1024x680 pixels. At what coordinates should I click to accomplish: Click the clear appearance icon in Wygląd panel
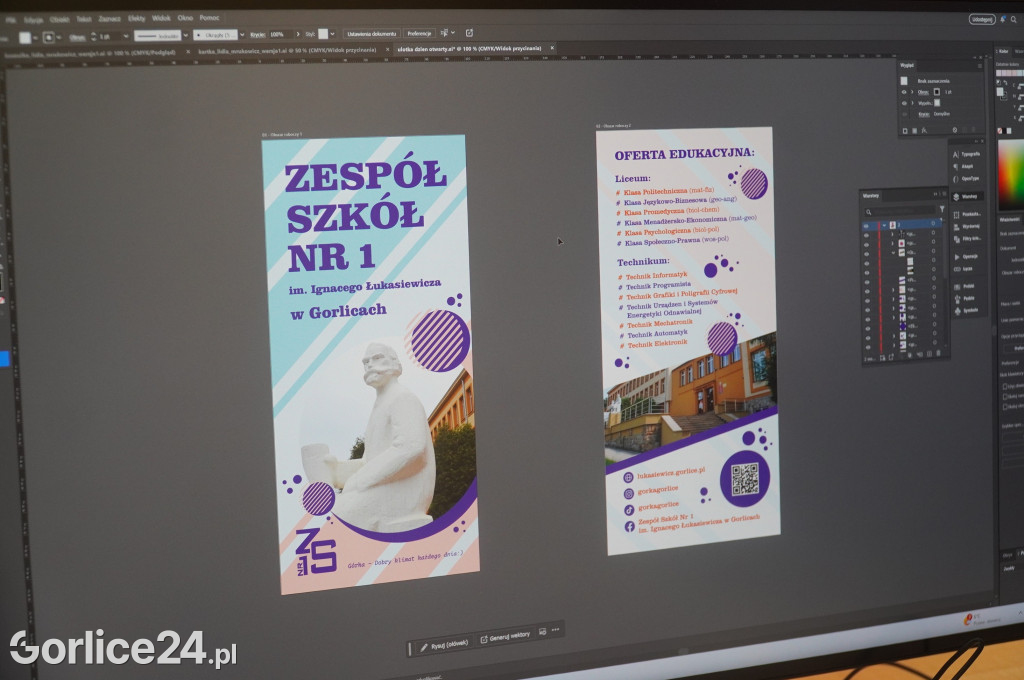tap(955, 130)
